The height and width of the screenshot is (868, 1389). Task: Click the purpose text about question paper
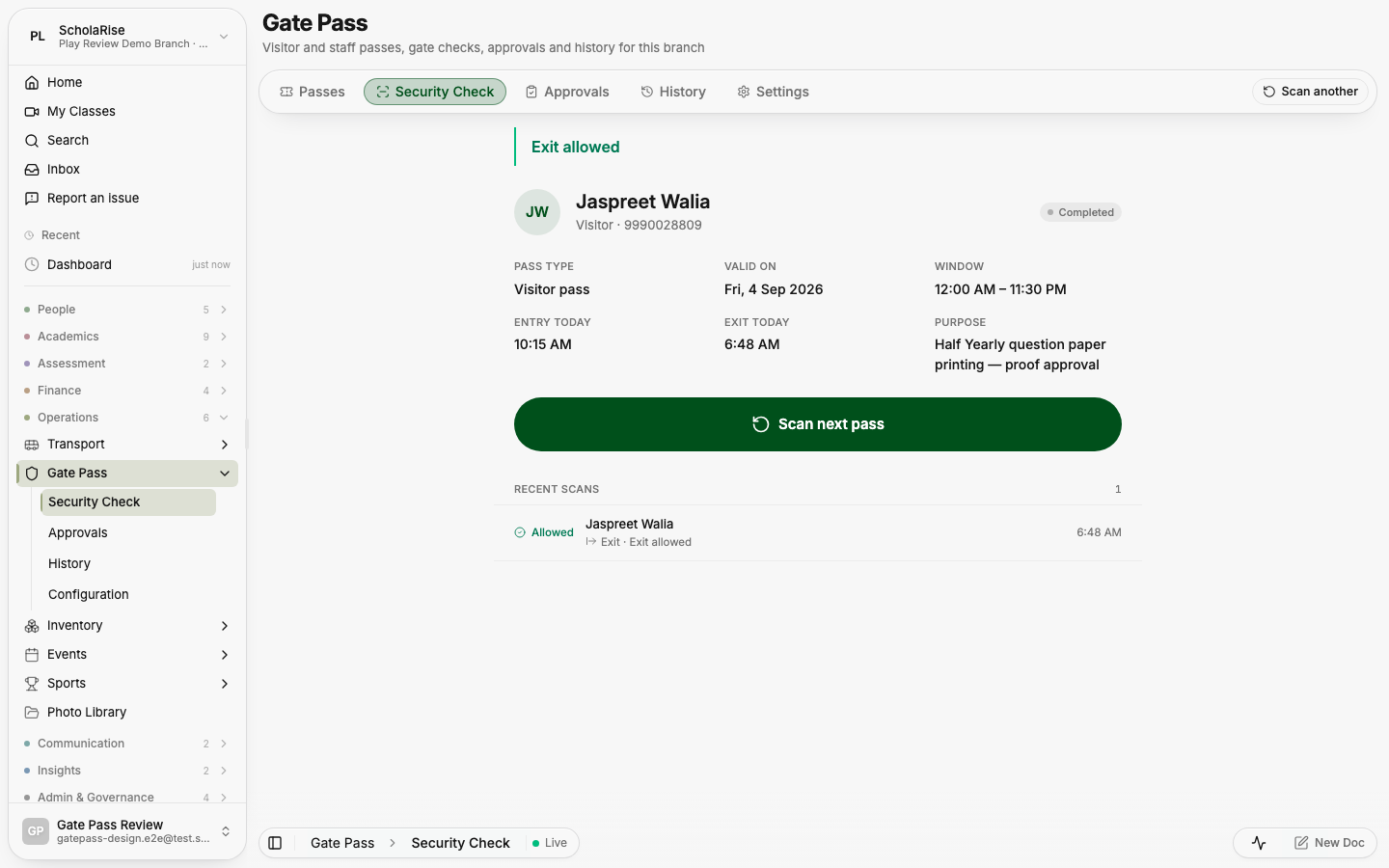[1021, 355]
